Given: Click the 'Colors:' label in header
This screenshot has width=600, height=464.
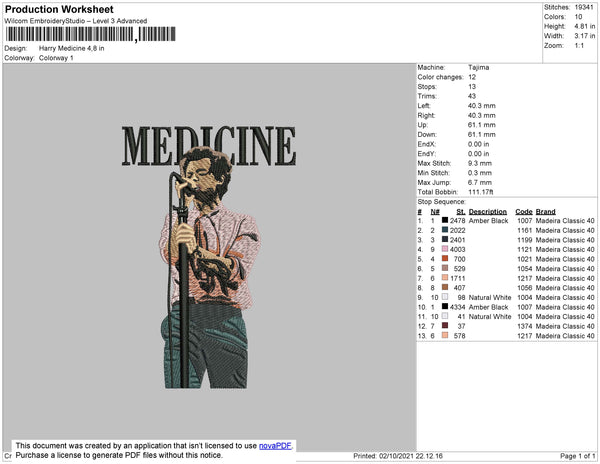Looking at the screenshot, I should point(555,17).
